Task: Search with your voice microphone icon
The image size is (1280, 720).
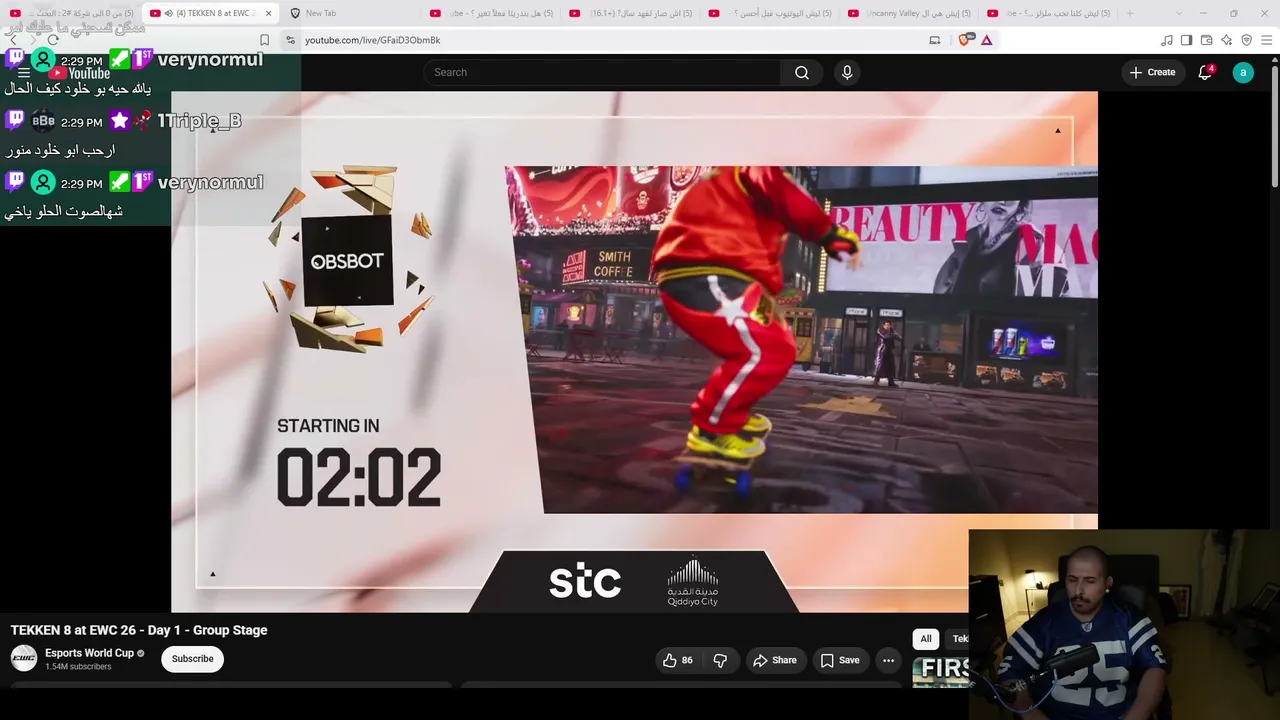Action: click(847, 72)
